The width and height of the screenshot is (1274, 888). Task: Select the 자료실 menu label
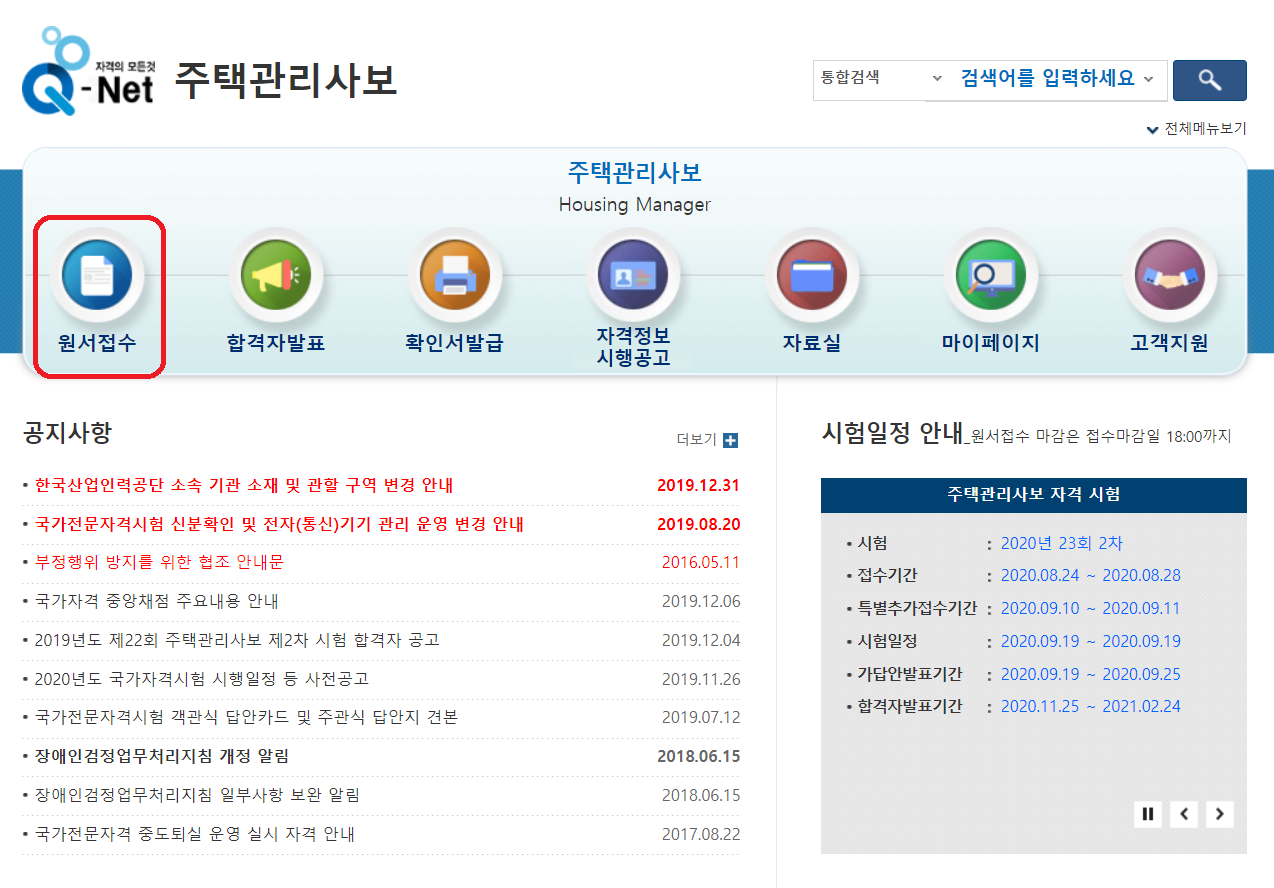pyautogui.click(x=812, y=343)
